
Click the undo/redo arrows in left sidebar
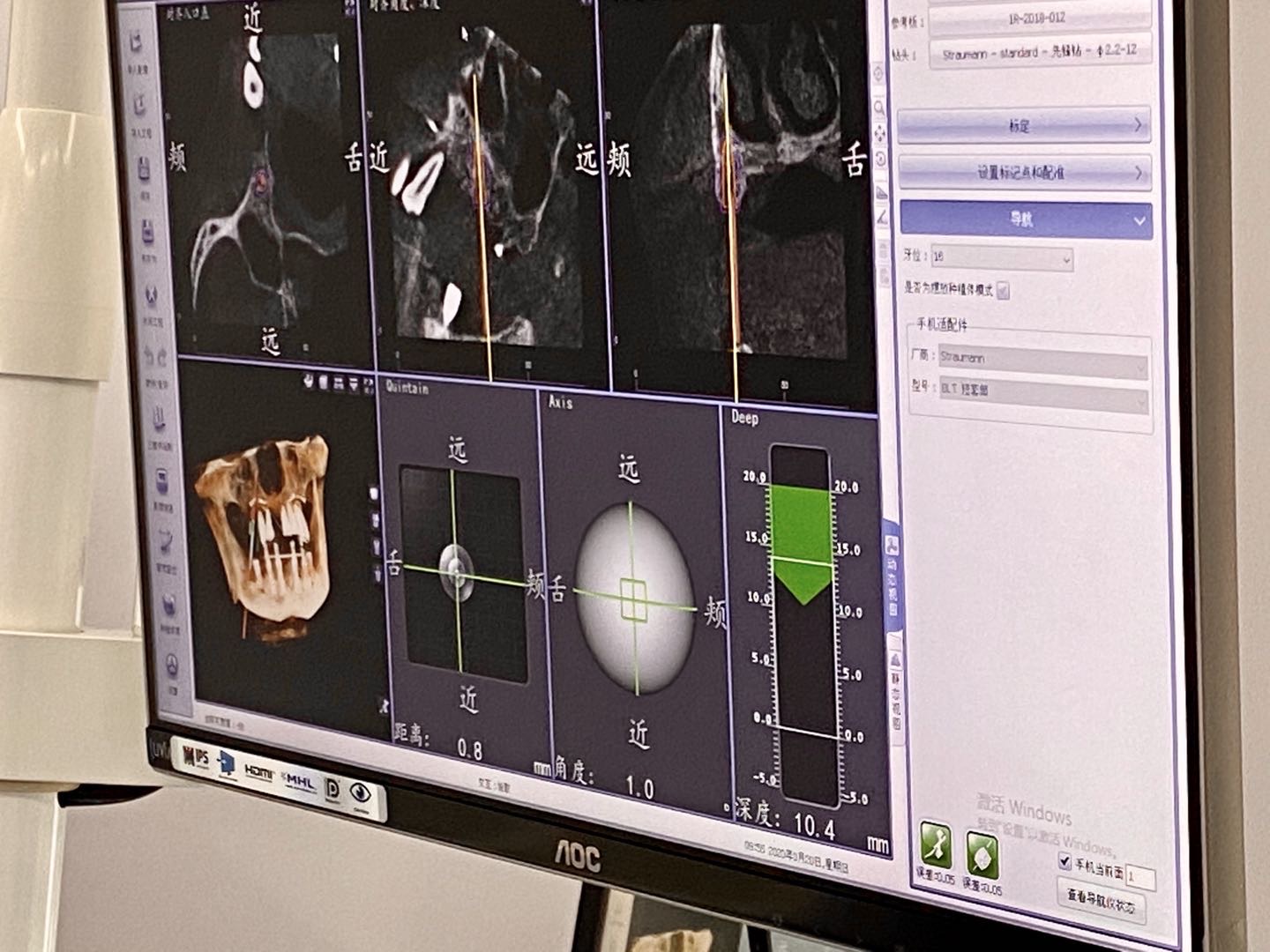point(154,357)
